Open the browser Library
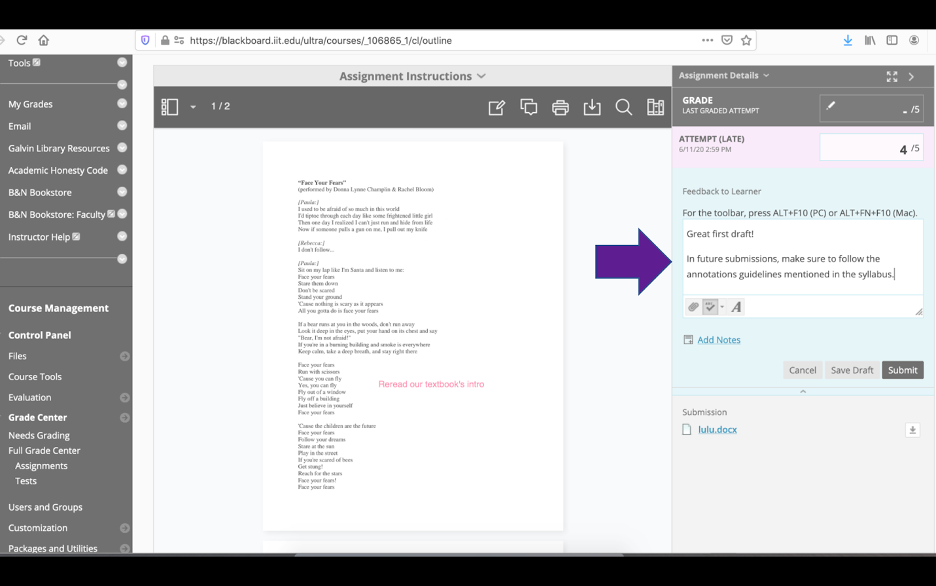The image size is (936, 586). tap(870, 40)
